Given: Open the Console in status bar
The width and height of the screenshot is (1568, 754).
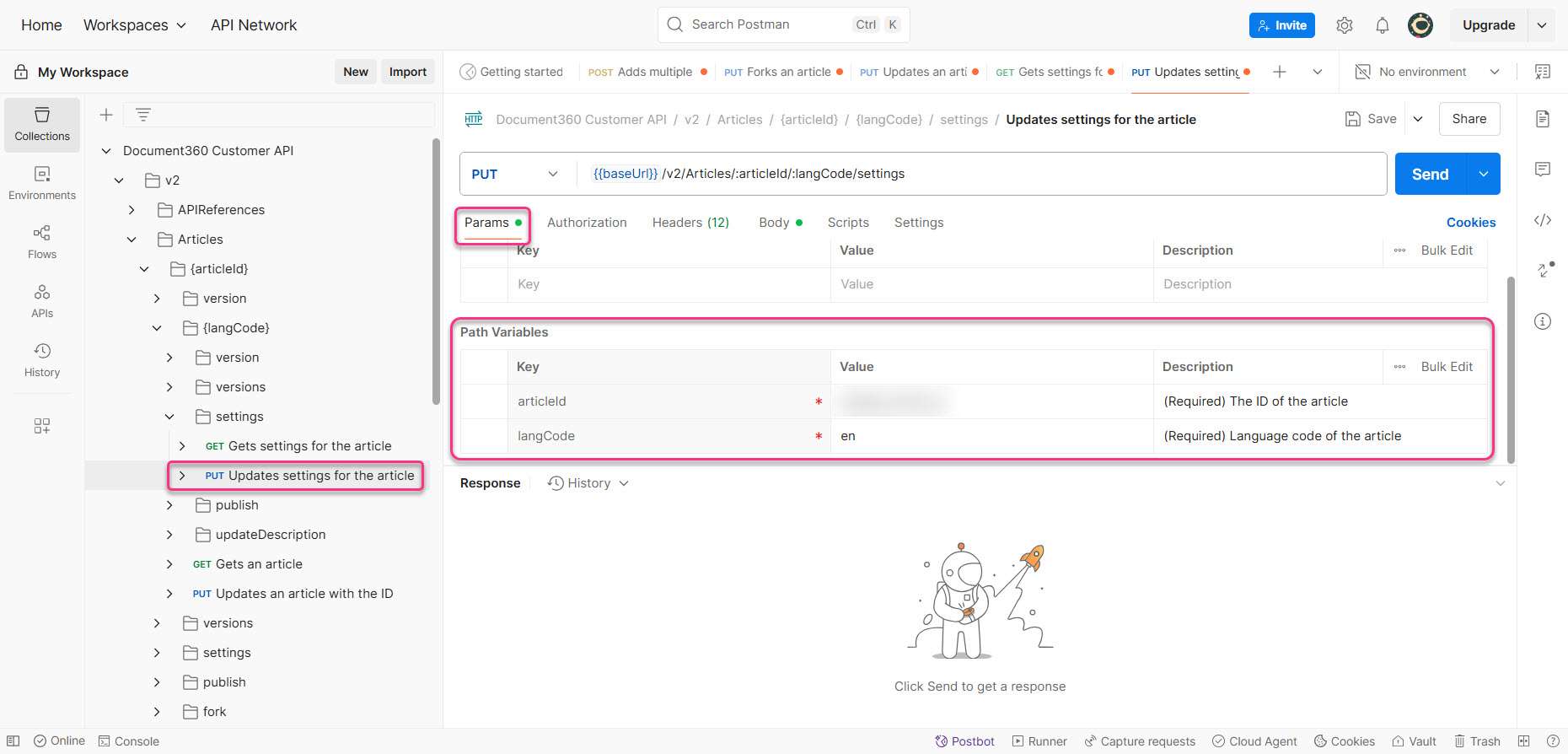Looking at the screenshot, I should pyautogui.click(x=129, y=741).
